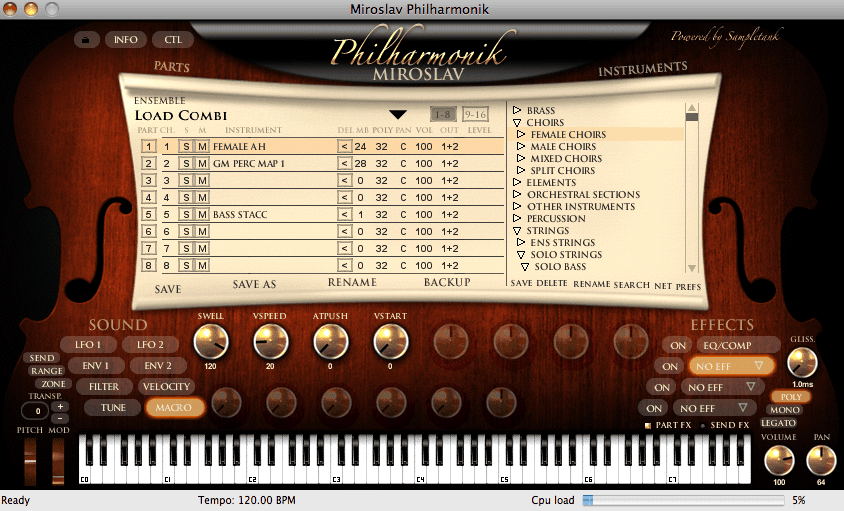The height and width of the screenshot is (511, 844).
Task: Switch to parts 9-16 tab
Action: coord(474,114)
